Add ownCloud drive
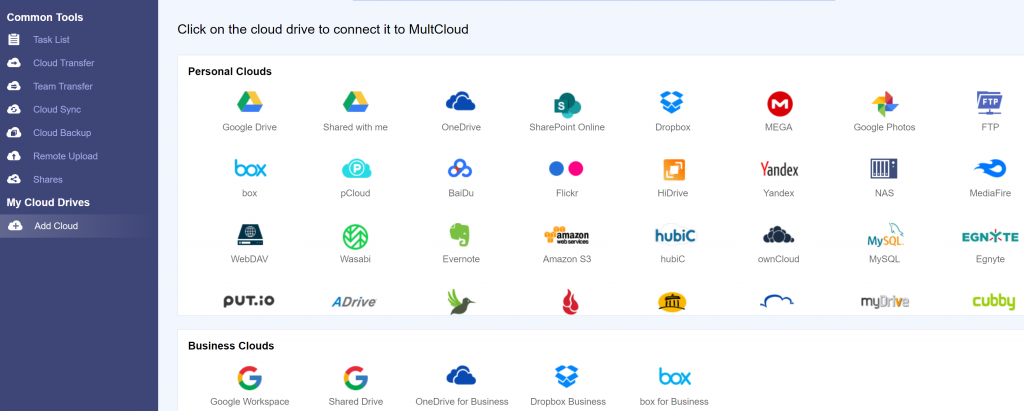Viewport: 1024px width, 411px height. (778, 235)
